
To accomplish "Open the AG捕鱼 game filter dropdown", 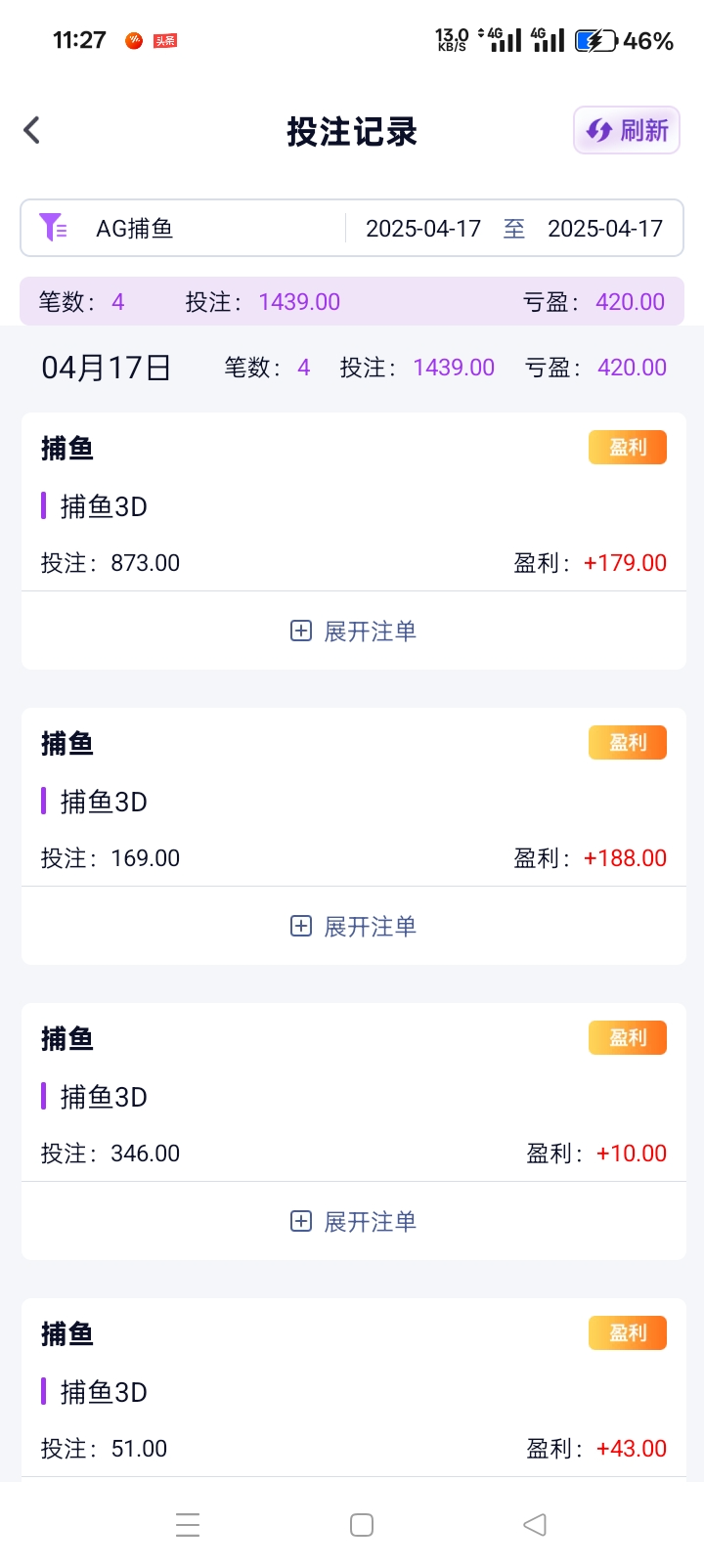I will coord(135,229).
